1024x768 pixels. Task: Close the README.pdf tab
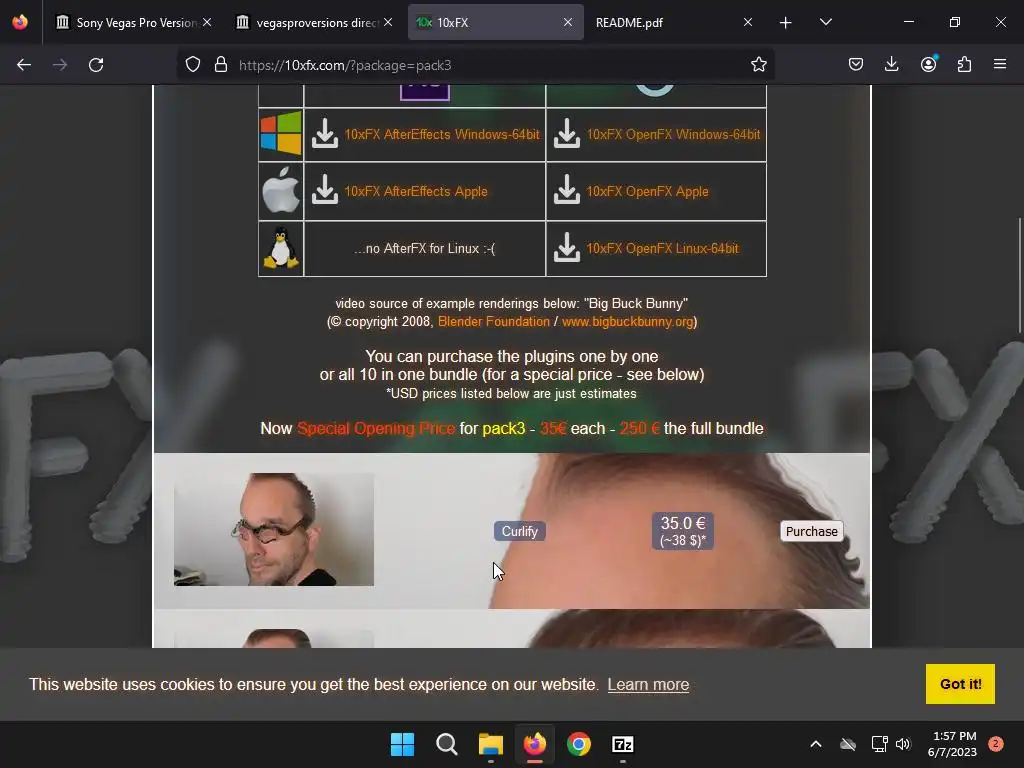[748, 22]
